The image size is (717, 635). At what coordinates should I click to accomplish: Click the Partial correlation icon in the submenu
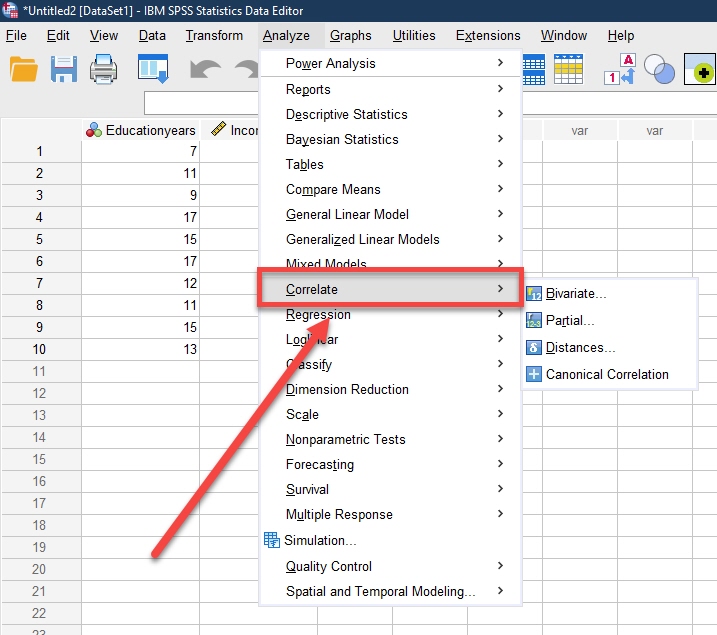click(x=534, y=320)
